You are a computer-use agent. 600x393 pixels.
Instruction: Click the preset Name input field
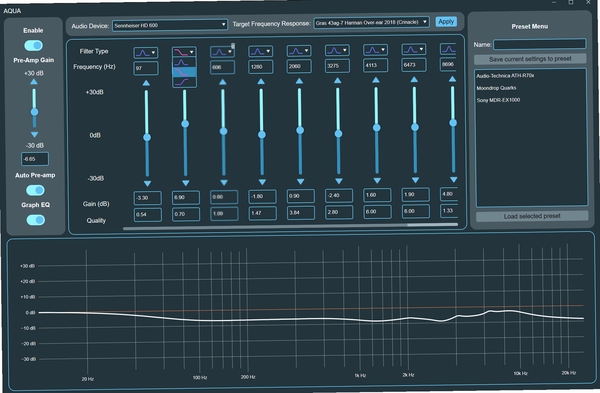click(x=540, y=44)
